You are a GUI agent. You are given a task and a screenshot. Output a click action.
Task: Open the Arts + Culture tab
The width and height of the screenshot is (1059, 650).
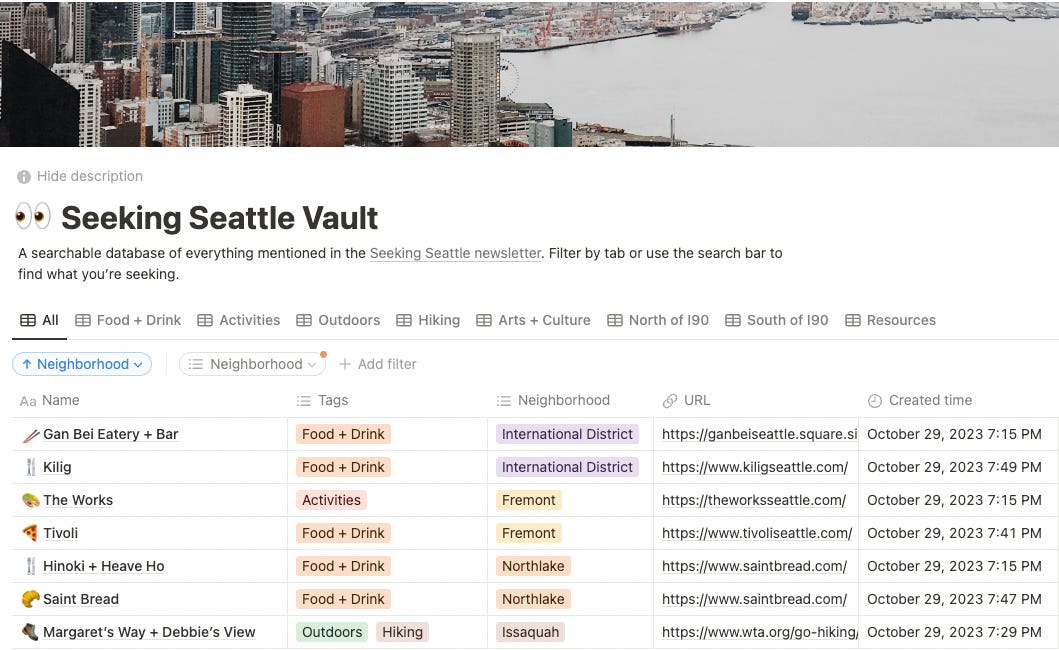click(x=534, y=320)
